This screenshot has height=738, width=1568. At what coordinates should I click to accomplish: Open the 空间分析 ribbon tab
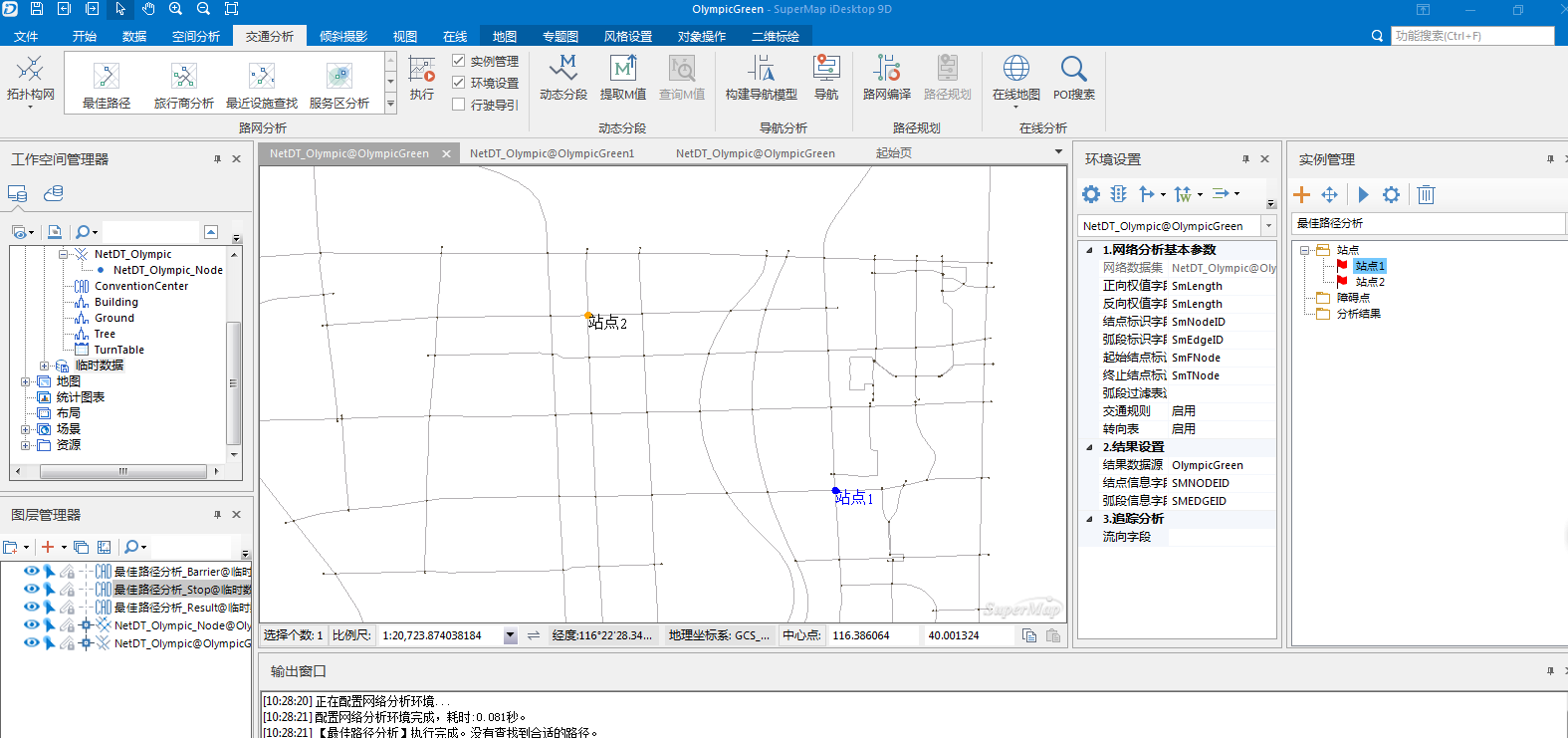[x=196, y=36]
